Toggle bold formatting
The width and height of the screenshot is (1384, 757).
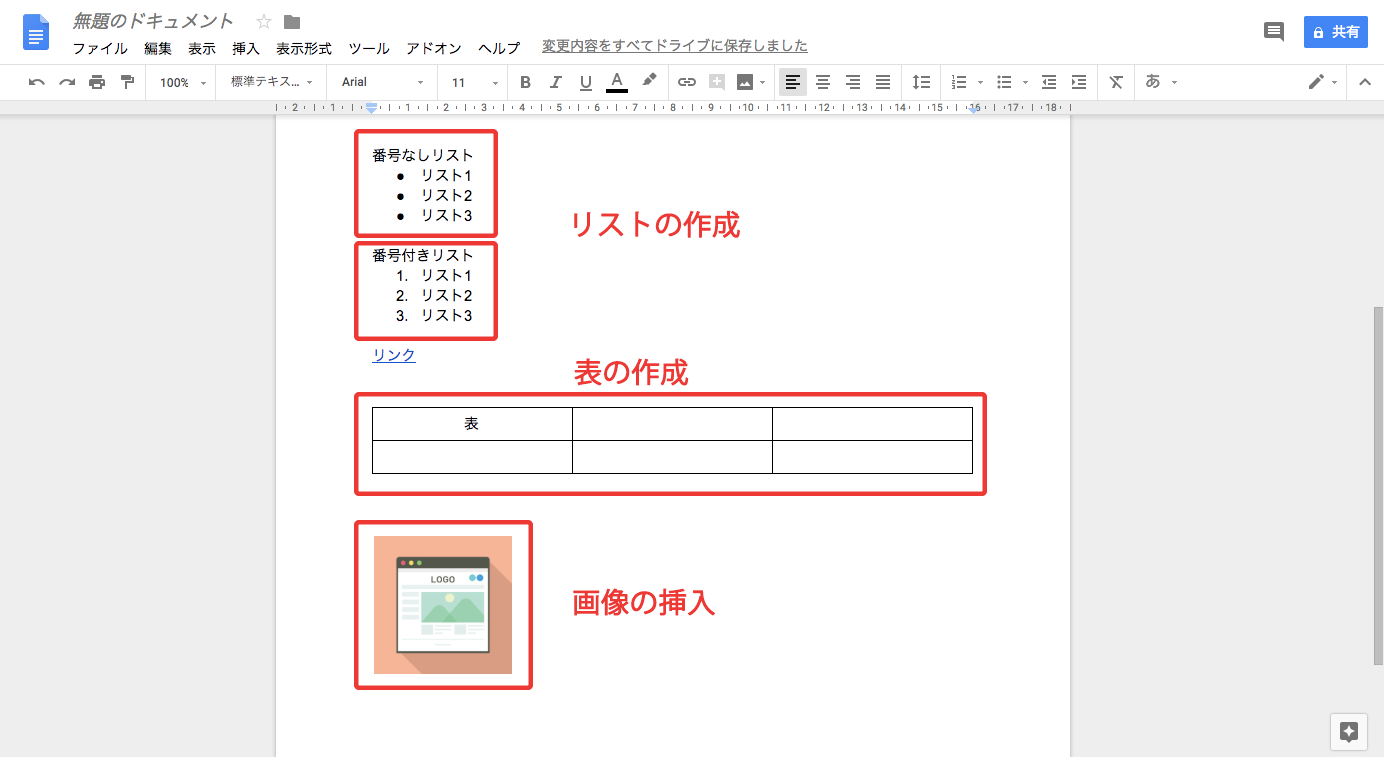click(525, 82)
